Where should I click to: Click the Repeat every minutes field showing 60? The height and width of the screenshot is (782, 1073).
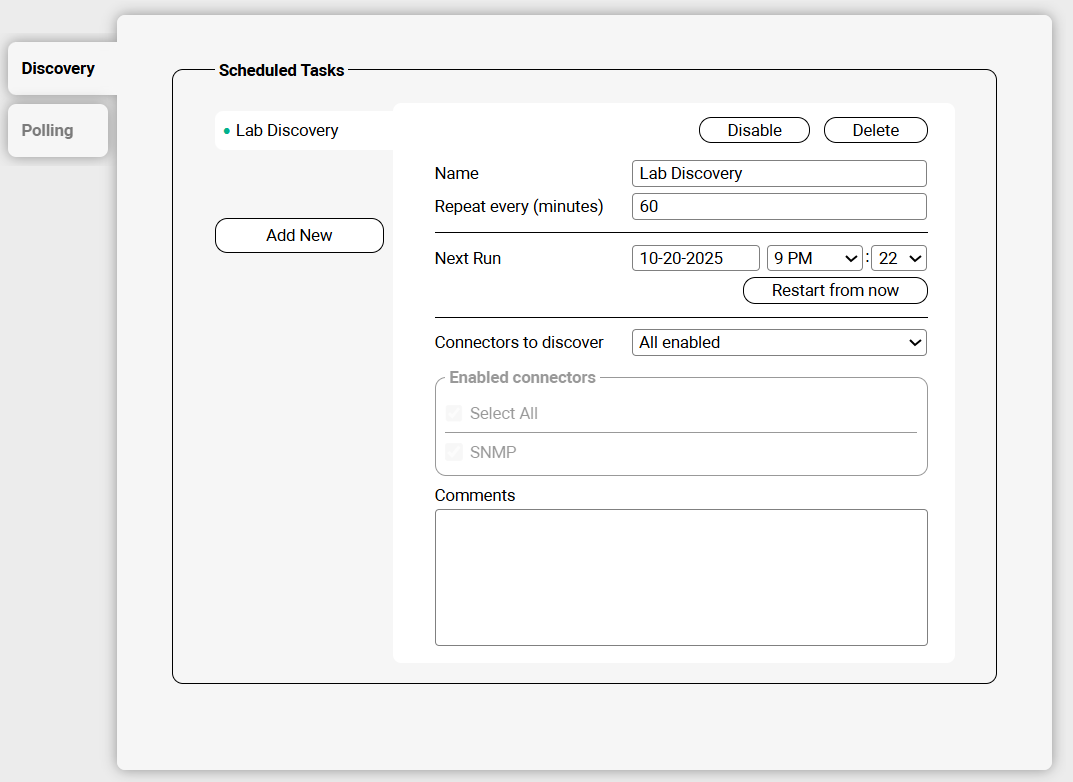point(779,207)
